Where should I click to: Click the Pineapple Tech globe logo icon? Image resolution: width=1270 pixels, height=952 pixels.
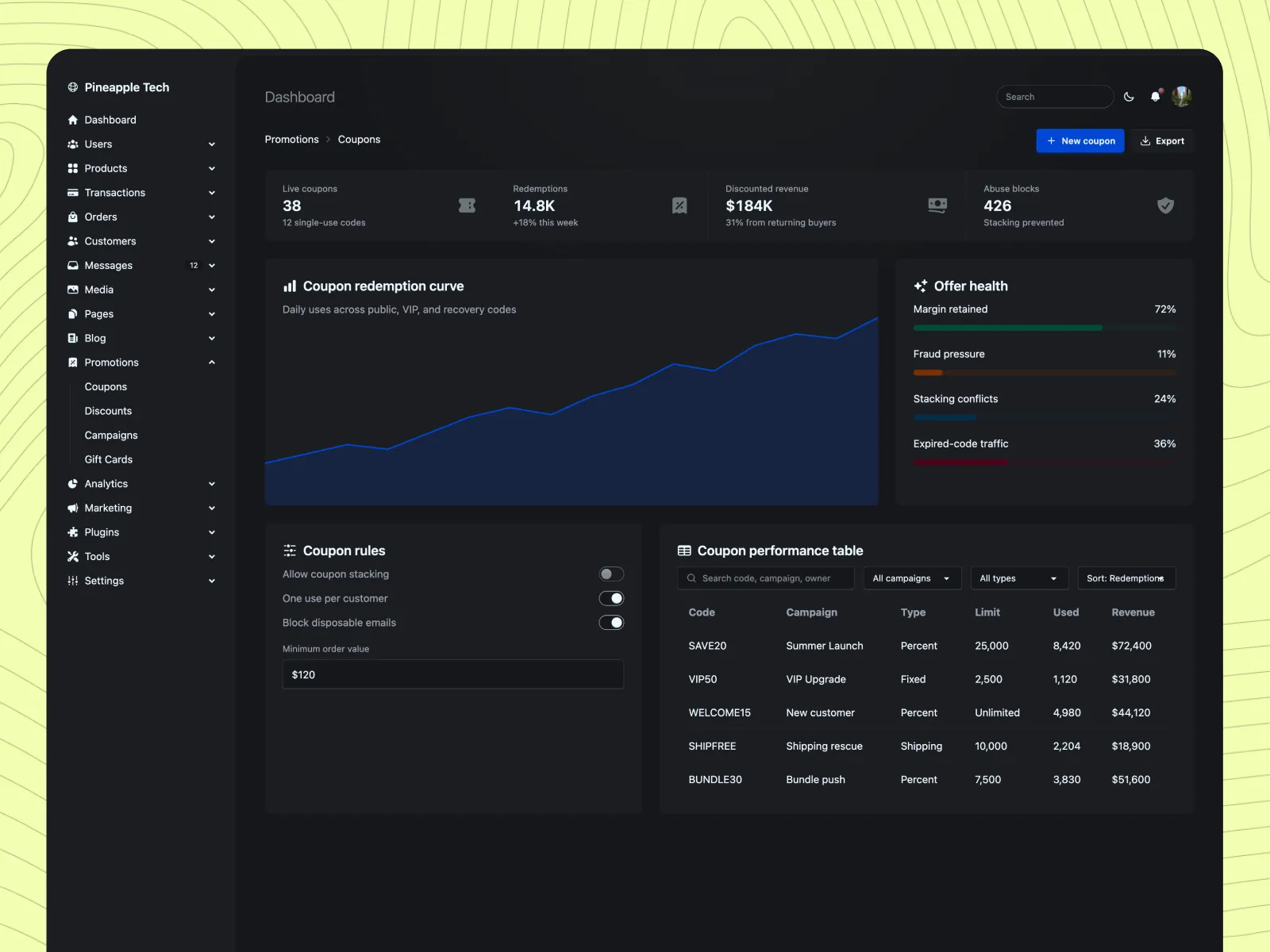(x=73, y=87)
